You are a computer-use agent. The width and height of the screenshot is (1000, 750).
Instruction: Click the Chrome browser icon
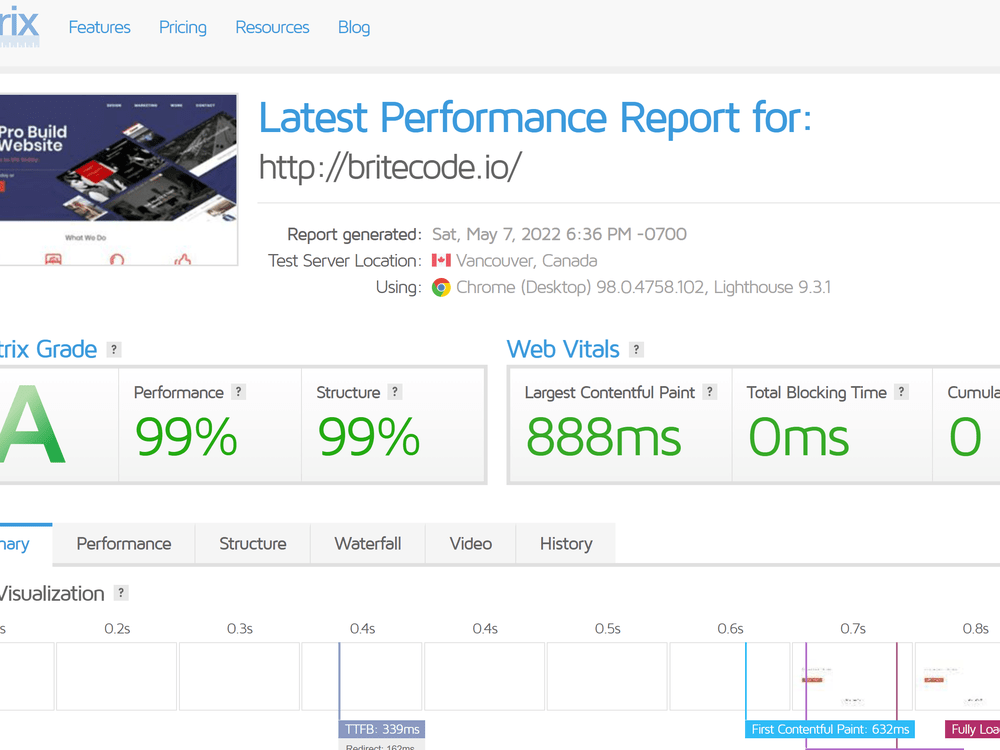441,288
